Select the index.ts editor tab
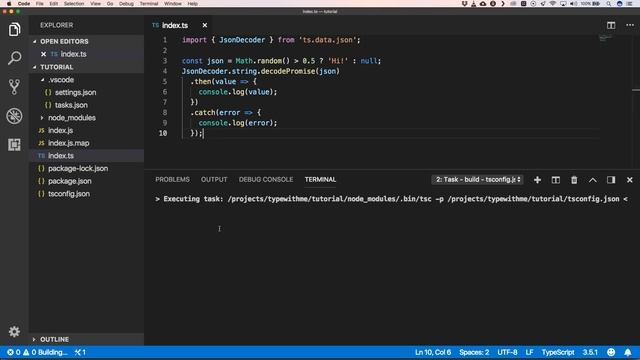 point(175,25)
